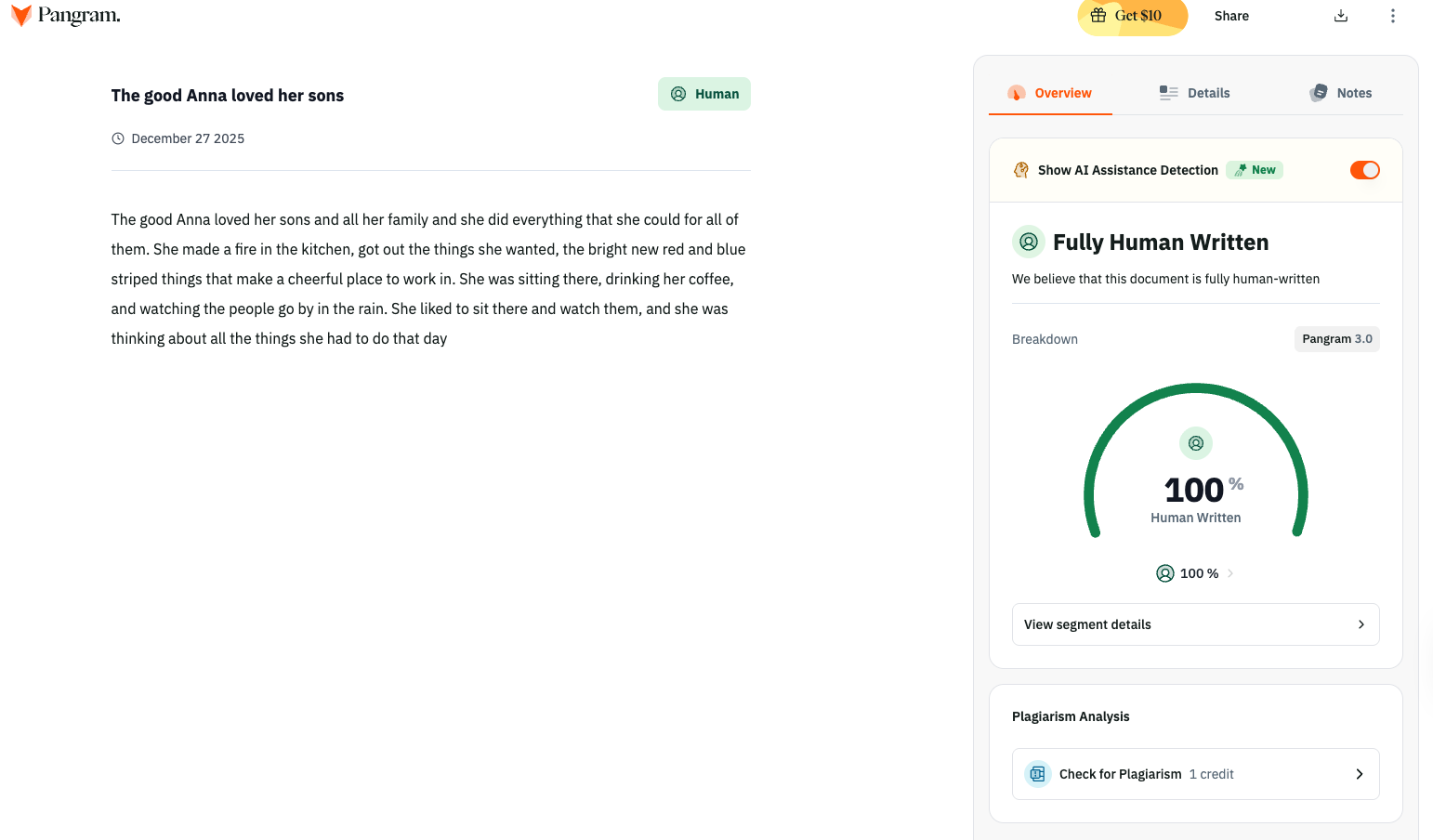Click the human icon inside the gauge
1433x840 pixels.
[1196, 443]
